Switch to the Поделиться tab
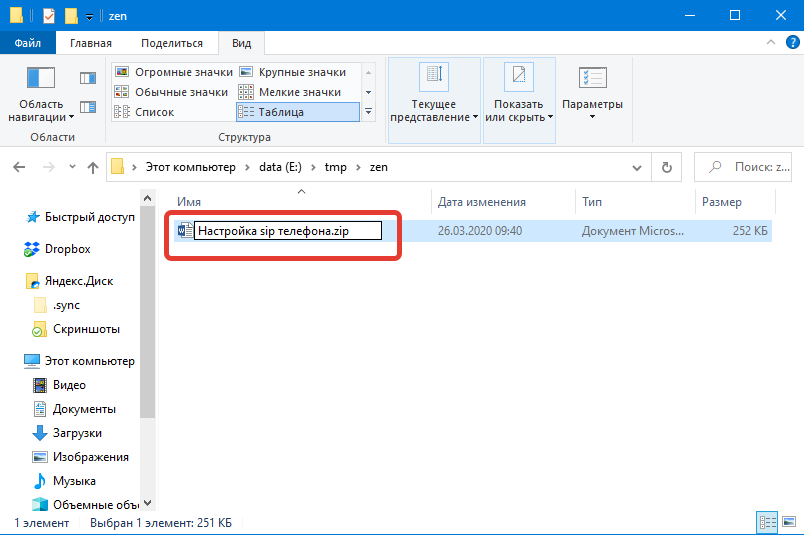The image size is (804, 535). tap(172, 43)
